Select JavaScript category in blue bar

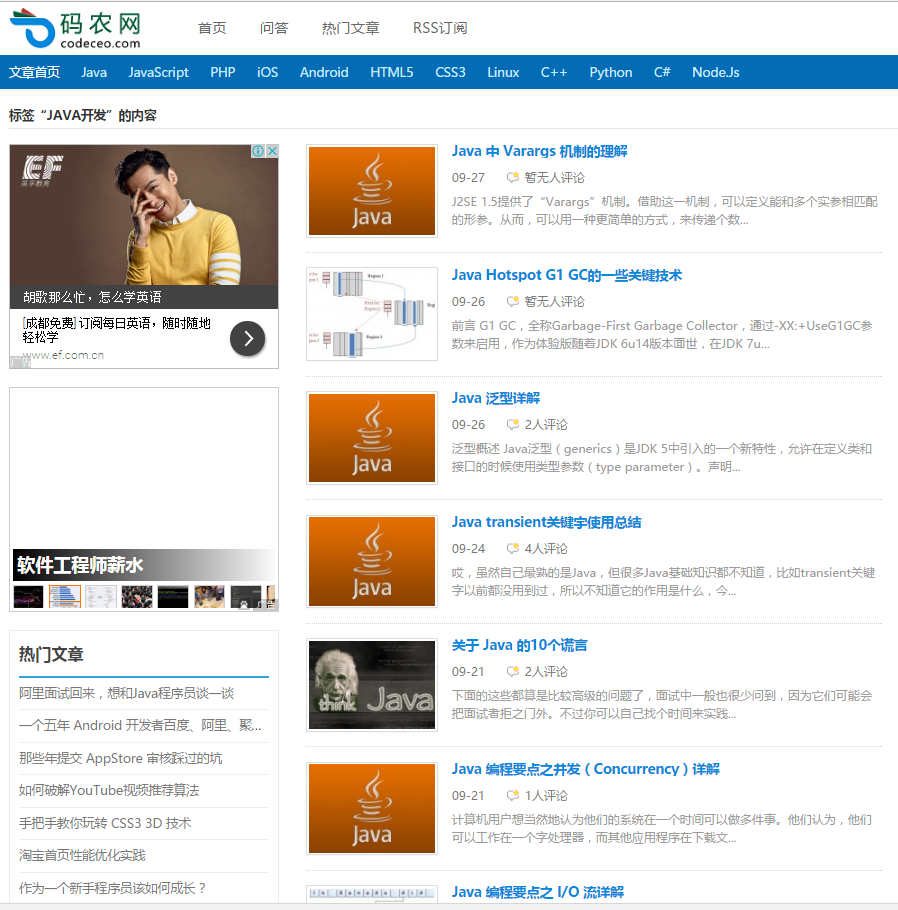[x=158, y=72]
